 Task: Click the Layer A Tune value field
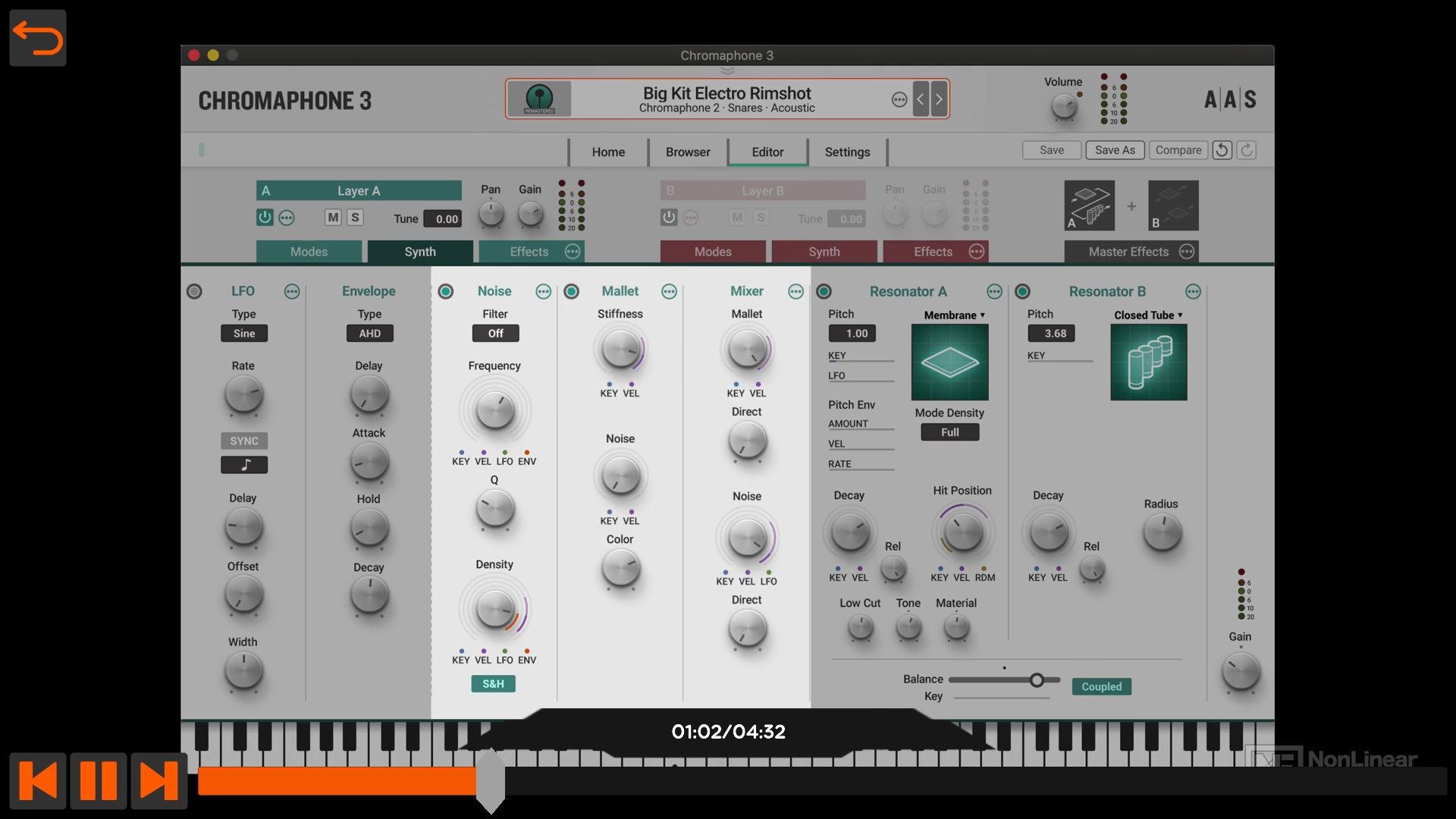[443, 219]
